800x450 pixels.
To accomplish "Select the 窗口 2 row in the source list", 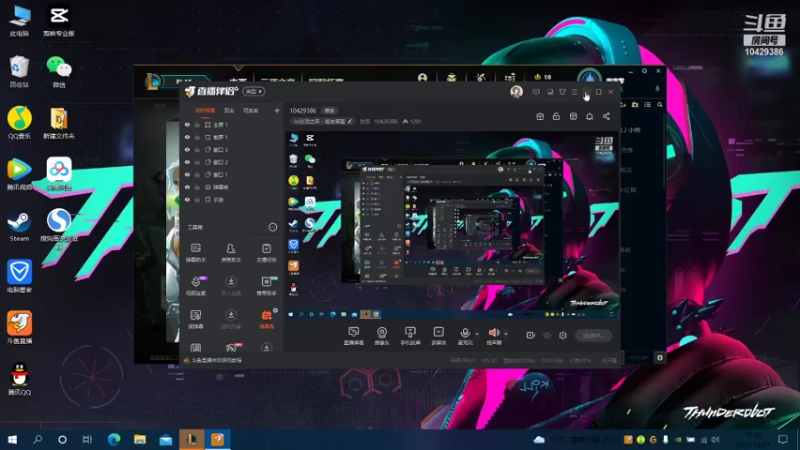I will tap(232, 162).
